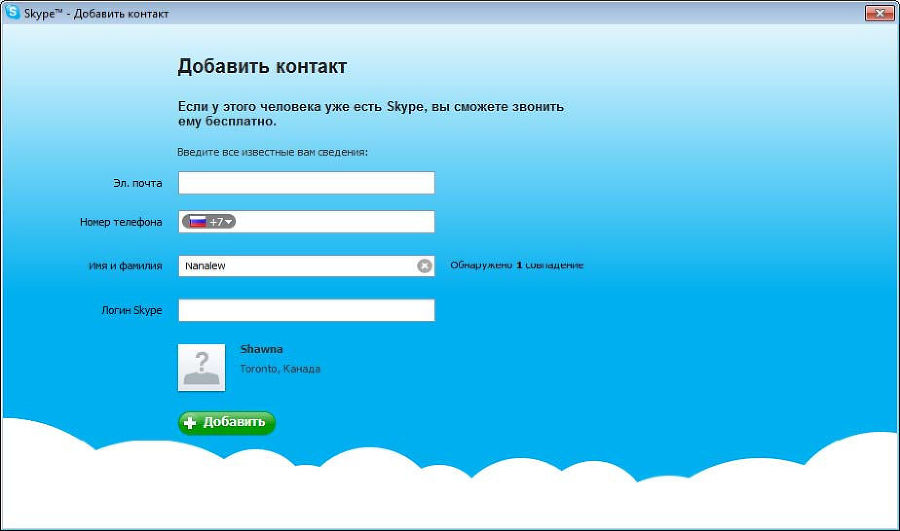Click the plus icon on green button
This screenshot has height=531, width=900.
coord(191,423)
